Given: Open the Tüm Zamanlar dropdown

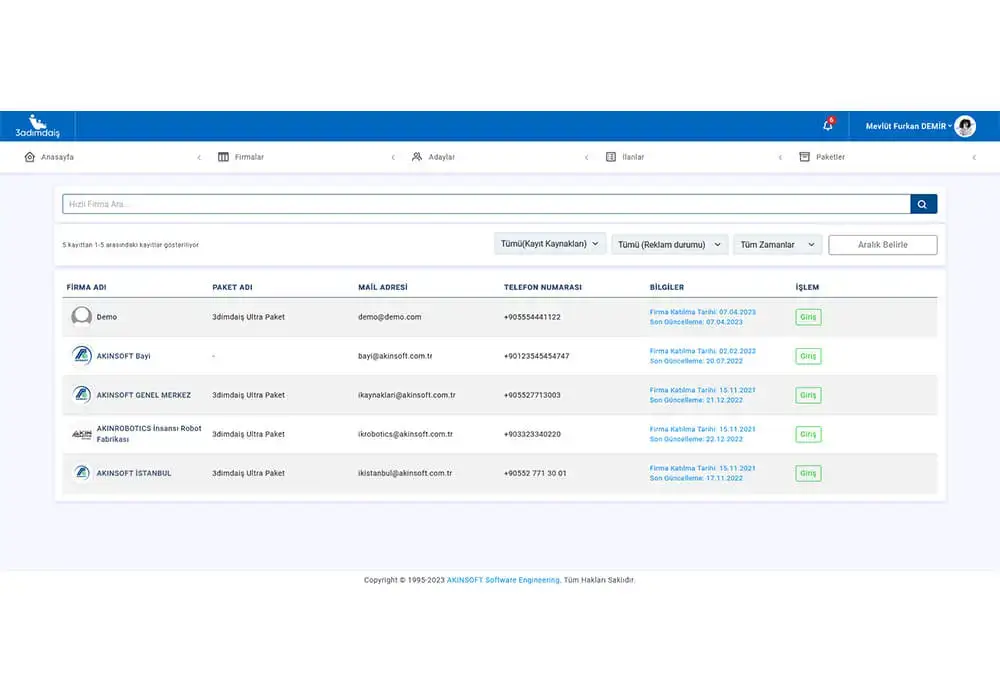Looking at the screenshot, I should pos(777,244).
